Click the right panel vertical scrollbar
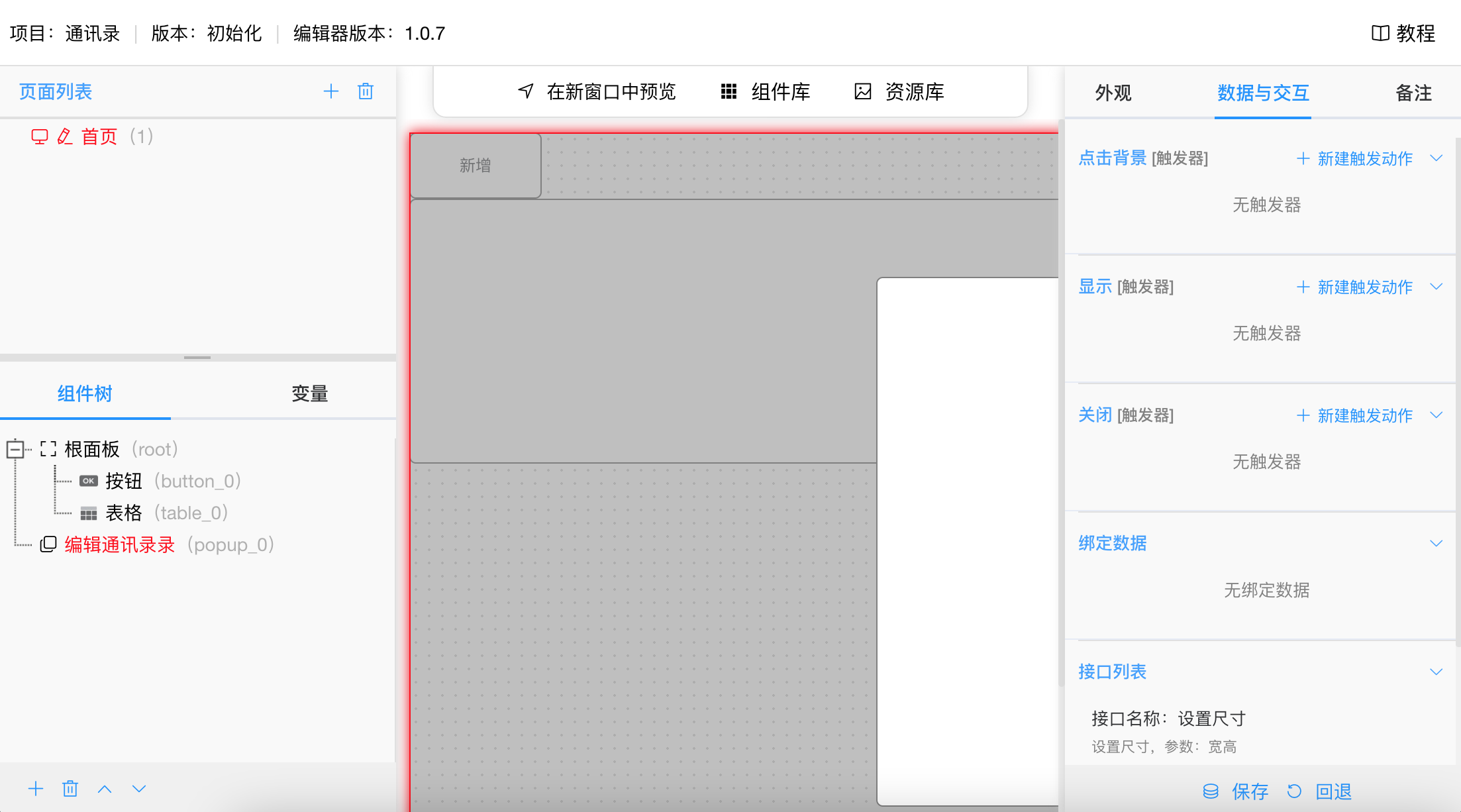 1458,391
